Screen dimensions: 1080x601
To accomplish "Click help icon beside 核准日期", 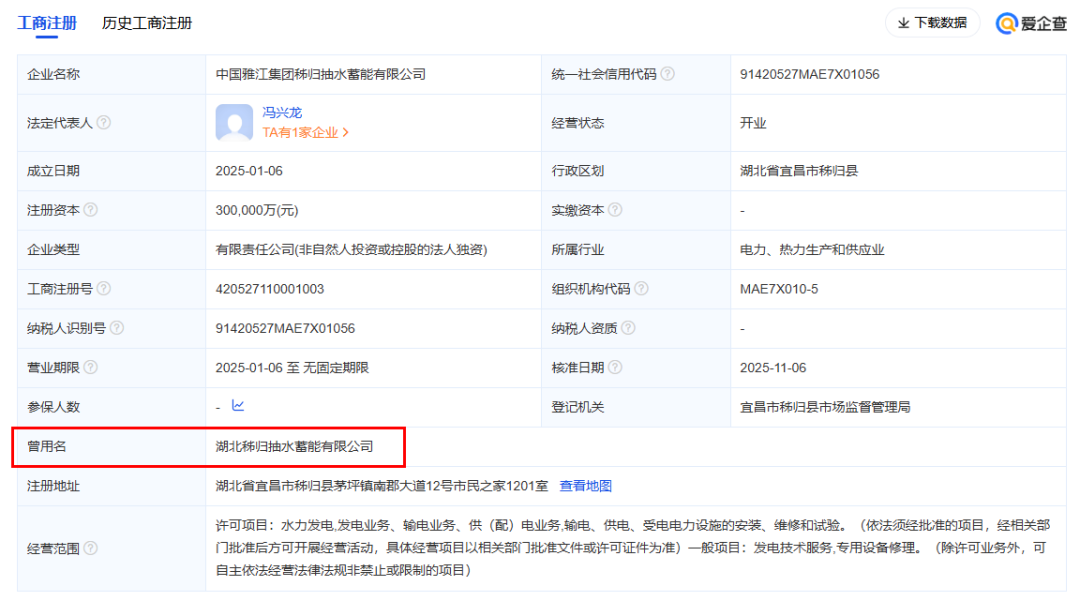I will click(615, 368).
